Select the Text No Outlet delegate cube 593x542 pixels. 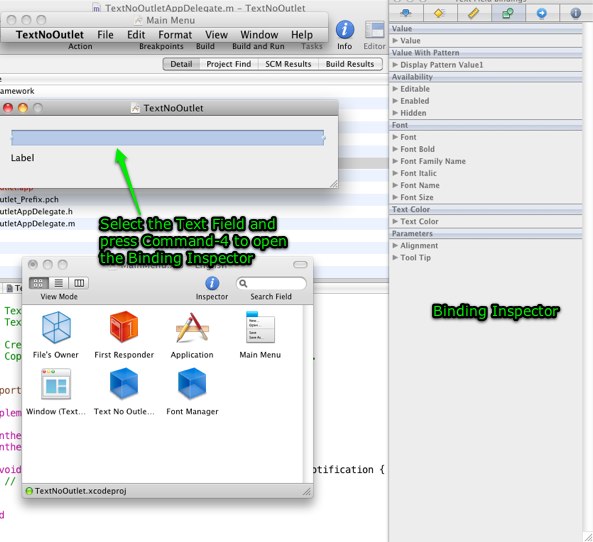pos(124,384)
